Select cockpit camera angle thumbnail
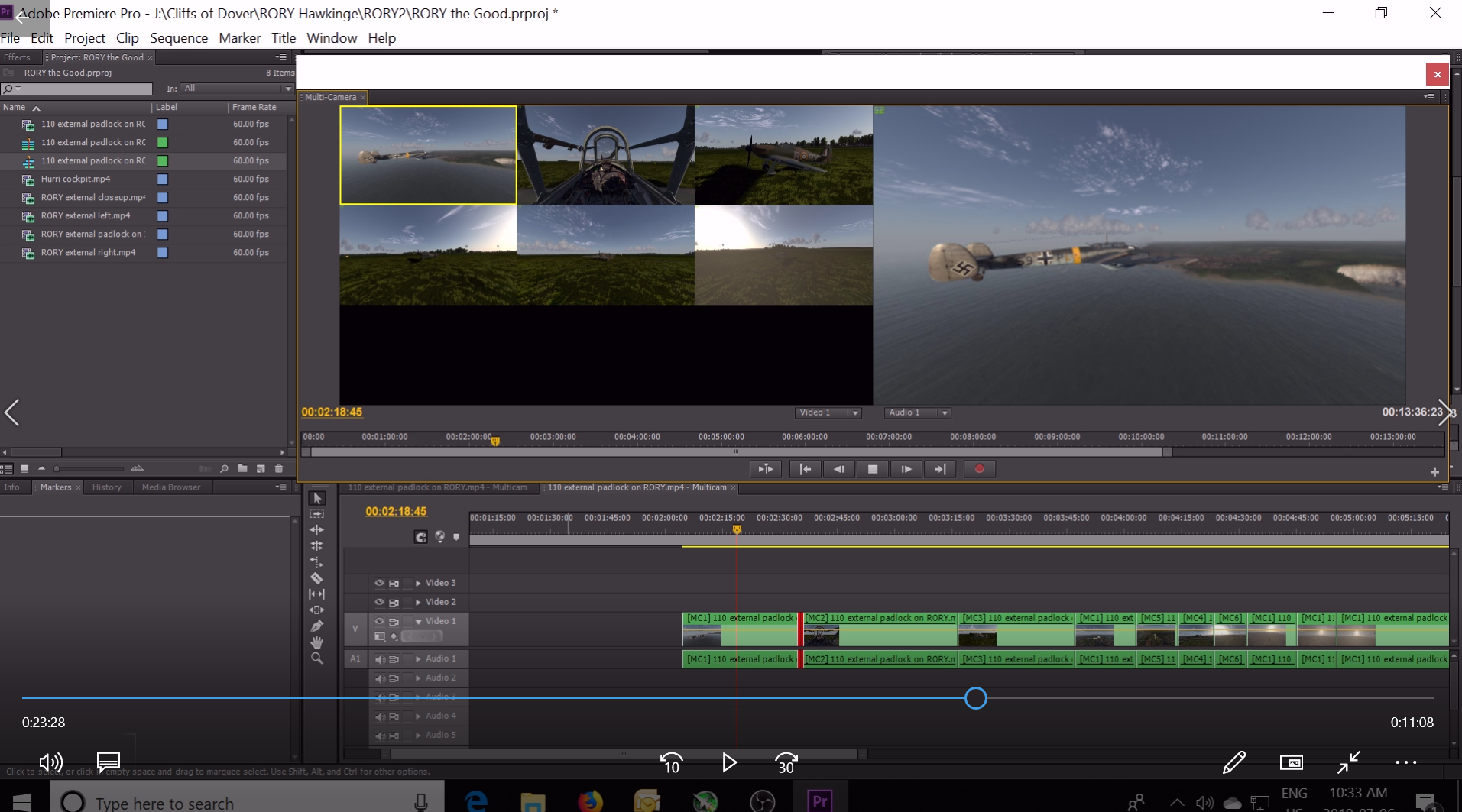1462x812 pixels. click(x=606, y=155)
